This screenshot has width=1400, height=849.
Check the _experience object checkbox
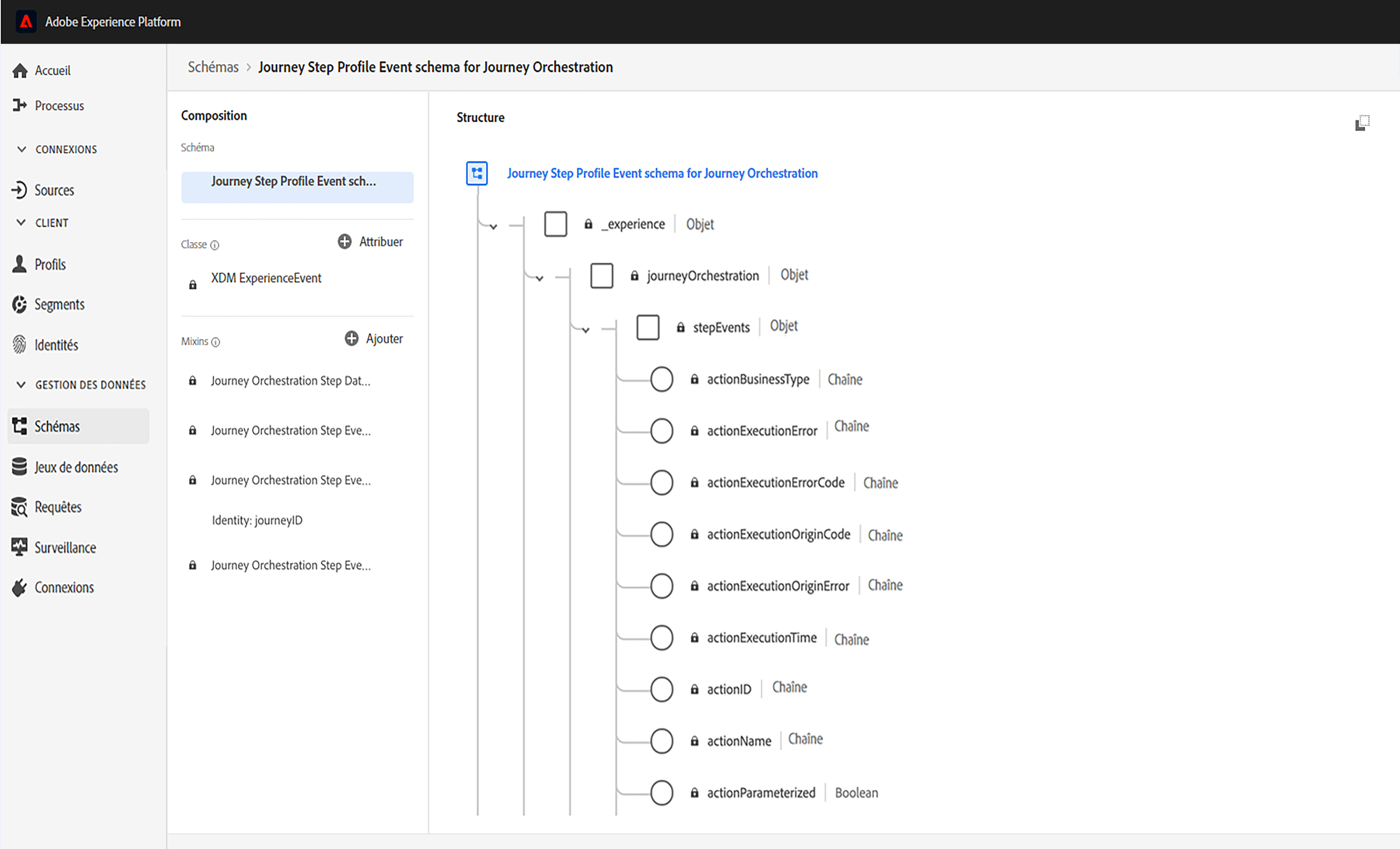click(x=555, y=224)
